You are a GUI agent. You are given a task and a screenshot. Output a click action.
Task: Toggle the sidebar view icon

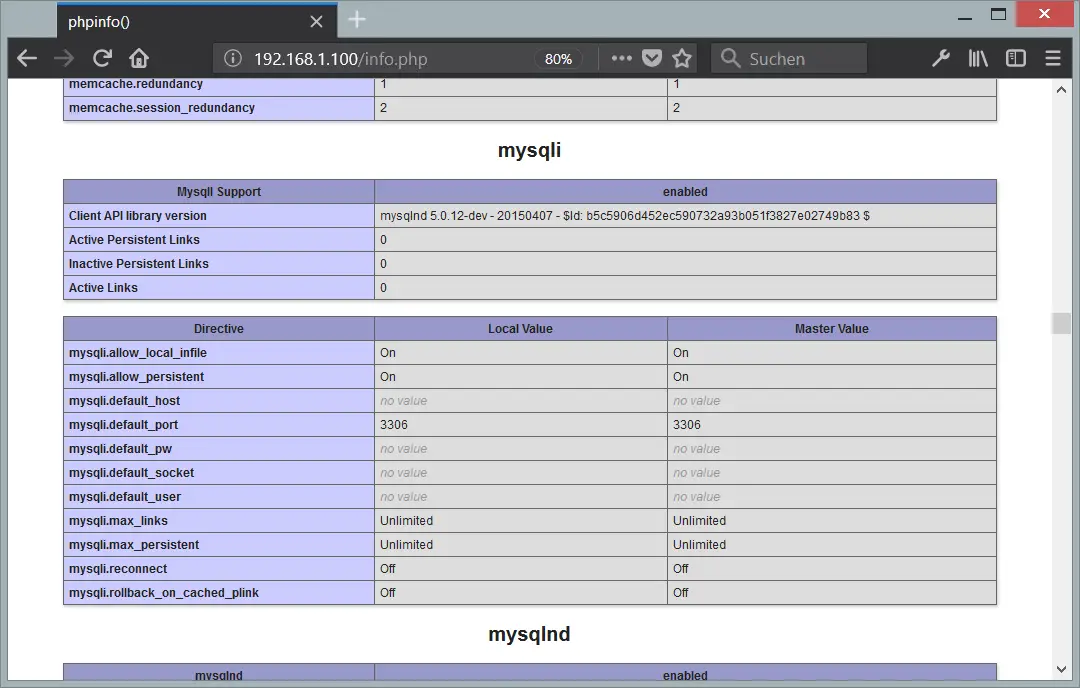click(x=1015, y=59)
